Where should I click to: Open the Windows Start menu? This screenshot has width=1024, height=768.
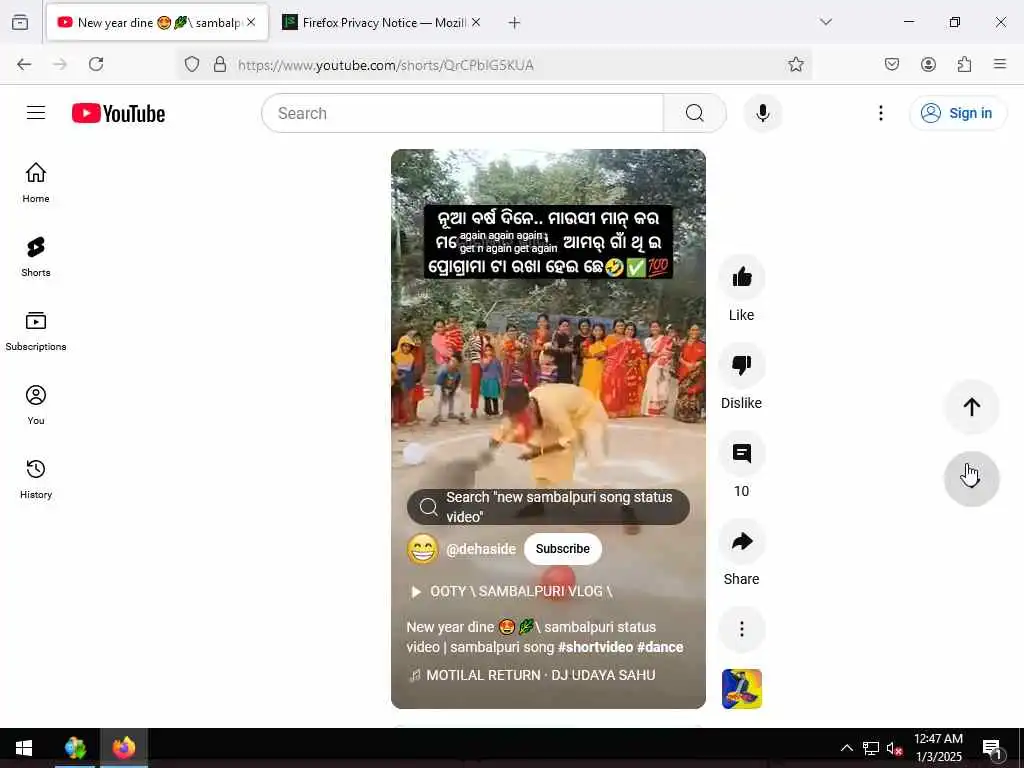pyautogui.click(x=24, y=748)
